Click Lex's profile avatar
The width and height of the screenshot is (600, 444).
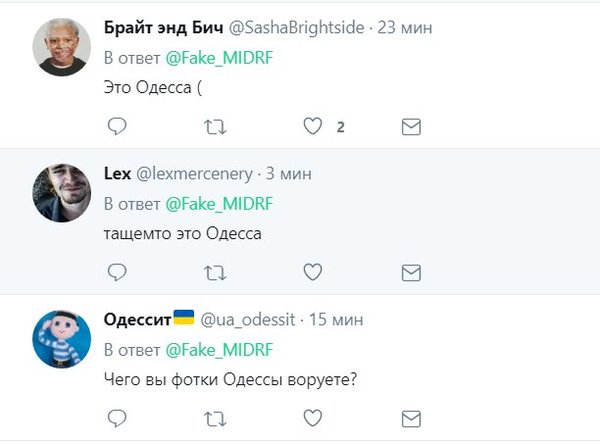point(63,193)
